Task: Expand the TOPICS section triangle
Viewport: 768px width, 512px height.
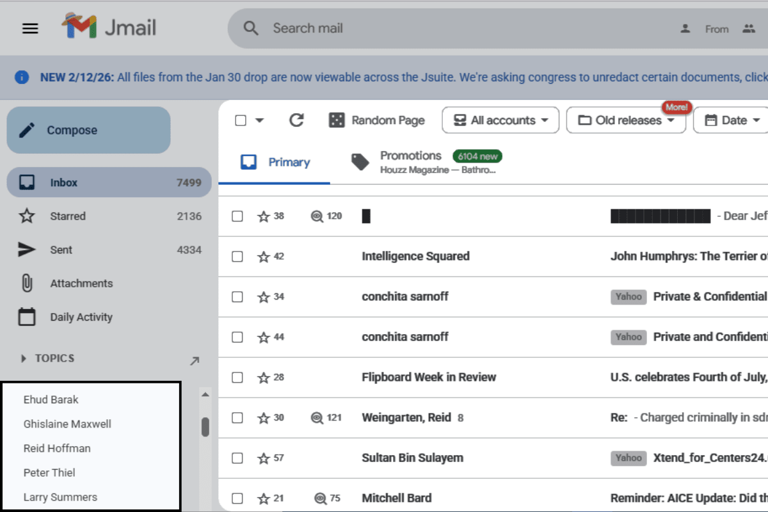Action: pos(23,359)
